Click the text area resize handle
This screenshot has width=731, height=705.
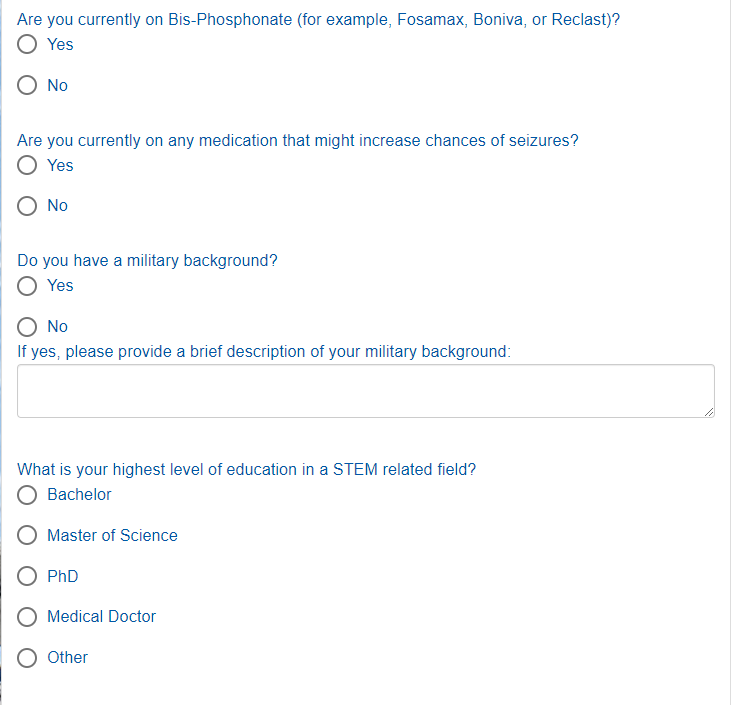[709, 411]
